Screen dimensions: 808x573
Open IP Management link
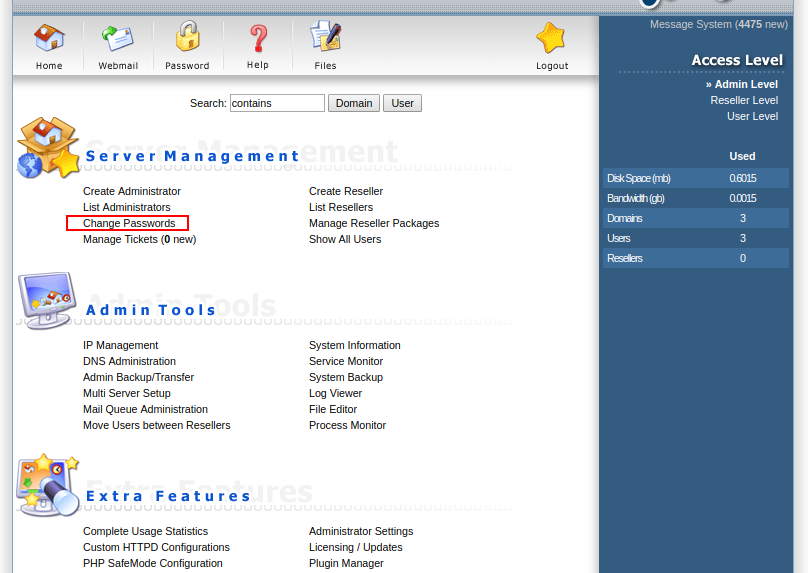(121, 345)
